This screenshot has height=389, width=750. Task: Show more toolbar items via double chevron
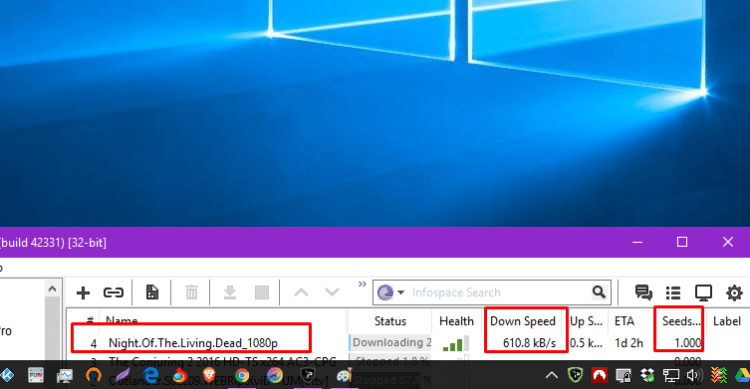coord(362,284)
